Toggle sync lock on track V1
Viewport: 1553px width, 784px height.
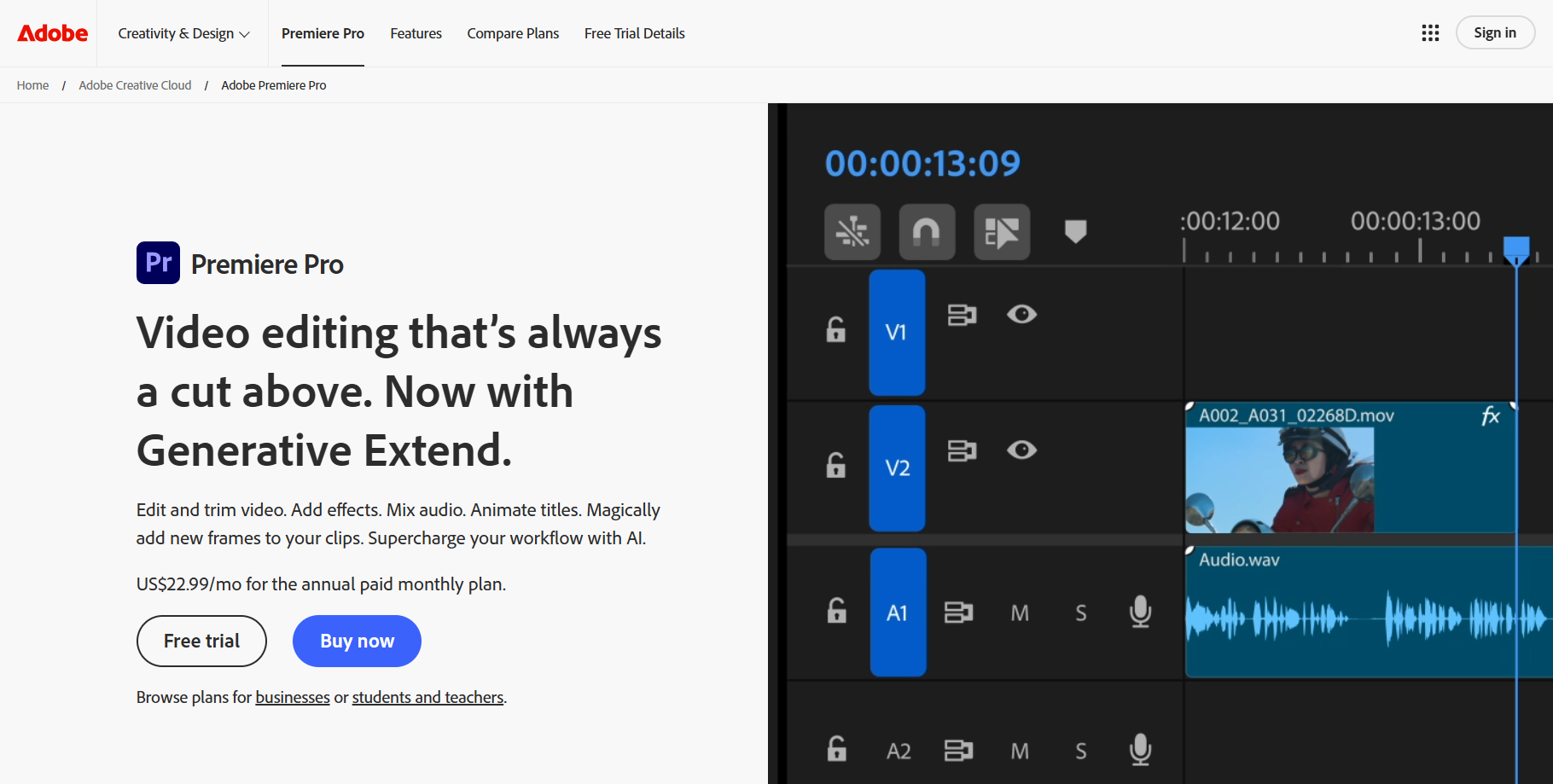(962, 315)
